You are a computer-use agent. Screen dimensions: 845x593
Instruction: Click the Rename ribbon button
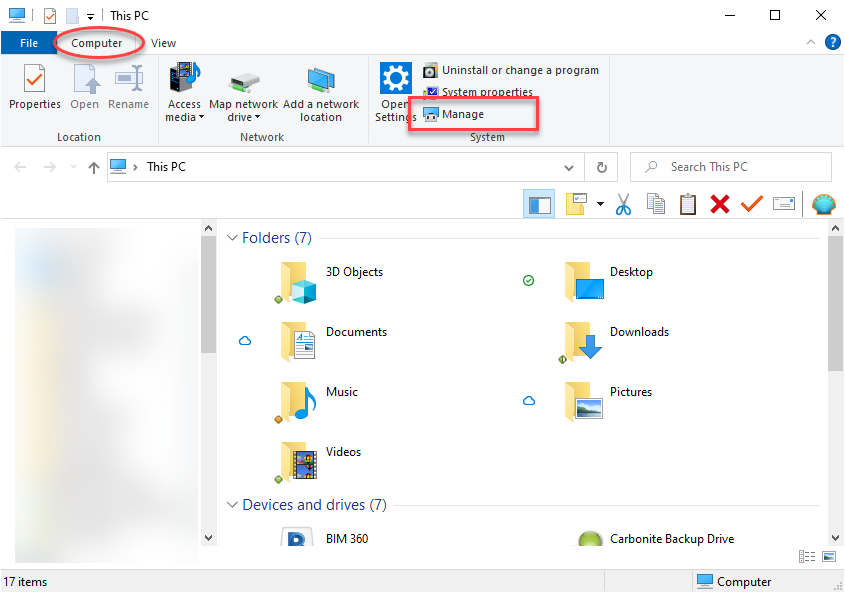click(x=128, y=87)
